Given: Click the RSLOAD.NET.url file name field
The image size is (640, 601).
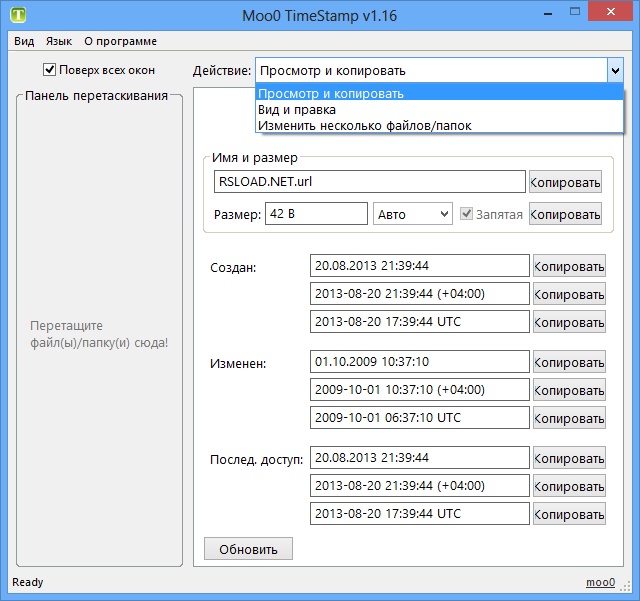Looking at the screenshot, I should (x=369, y=182).
